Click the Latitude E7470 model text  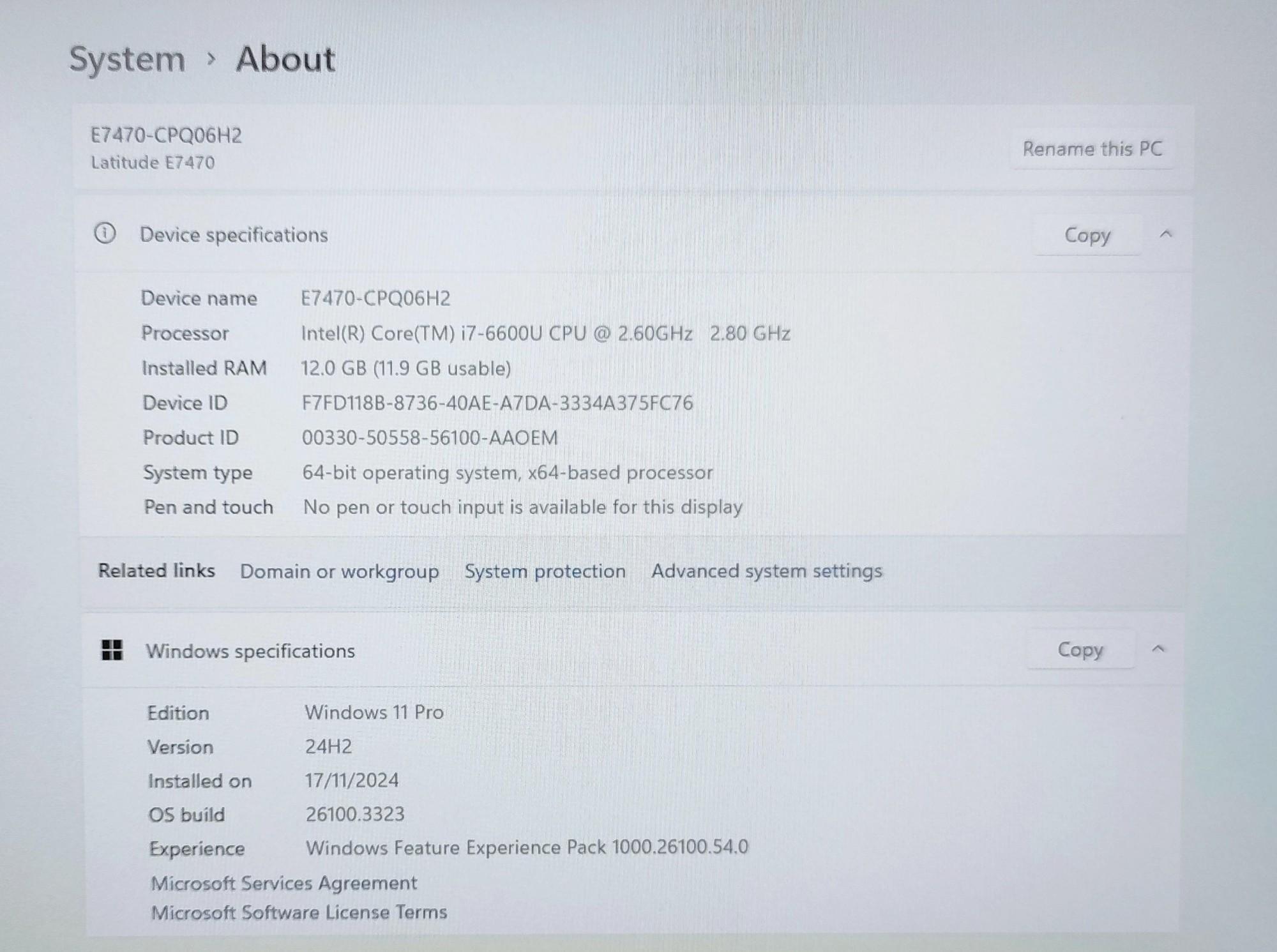pos(153,163)
